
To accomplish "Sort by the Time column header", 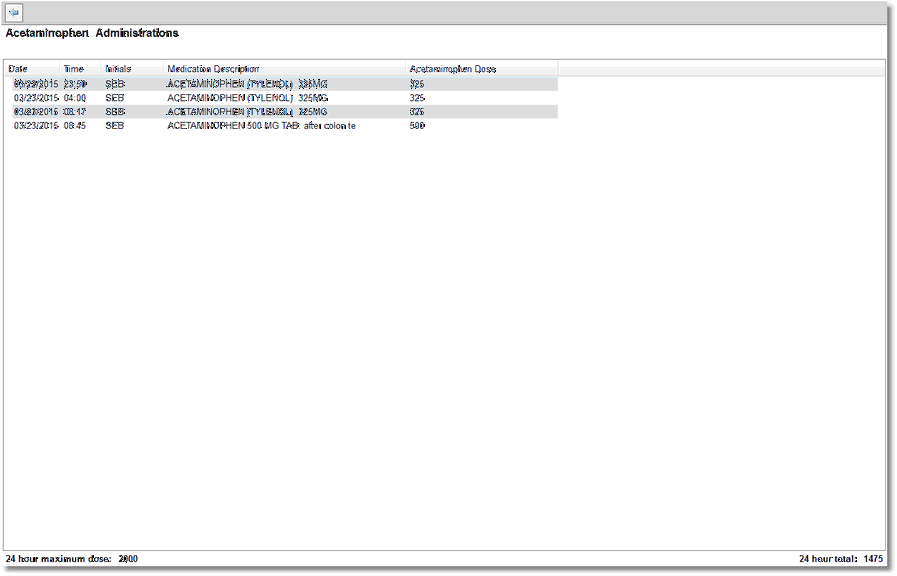I will pyautogui.click(x=81, y=69).
